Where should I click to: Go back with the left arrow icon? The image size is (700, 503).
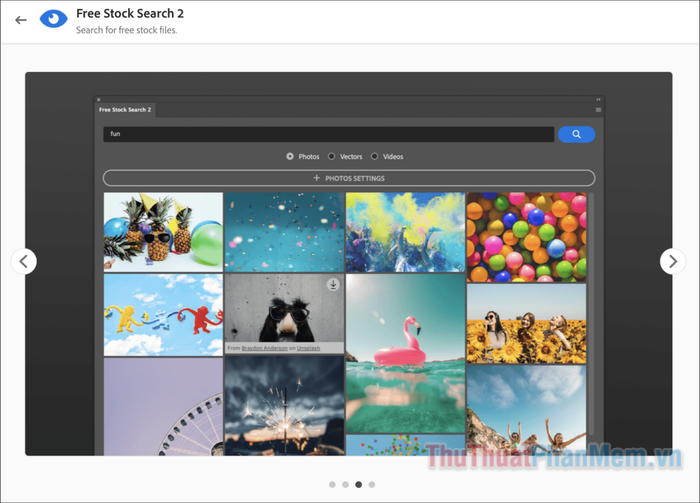(21, 20)
